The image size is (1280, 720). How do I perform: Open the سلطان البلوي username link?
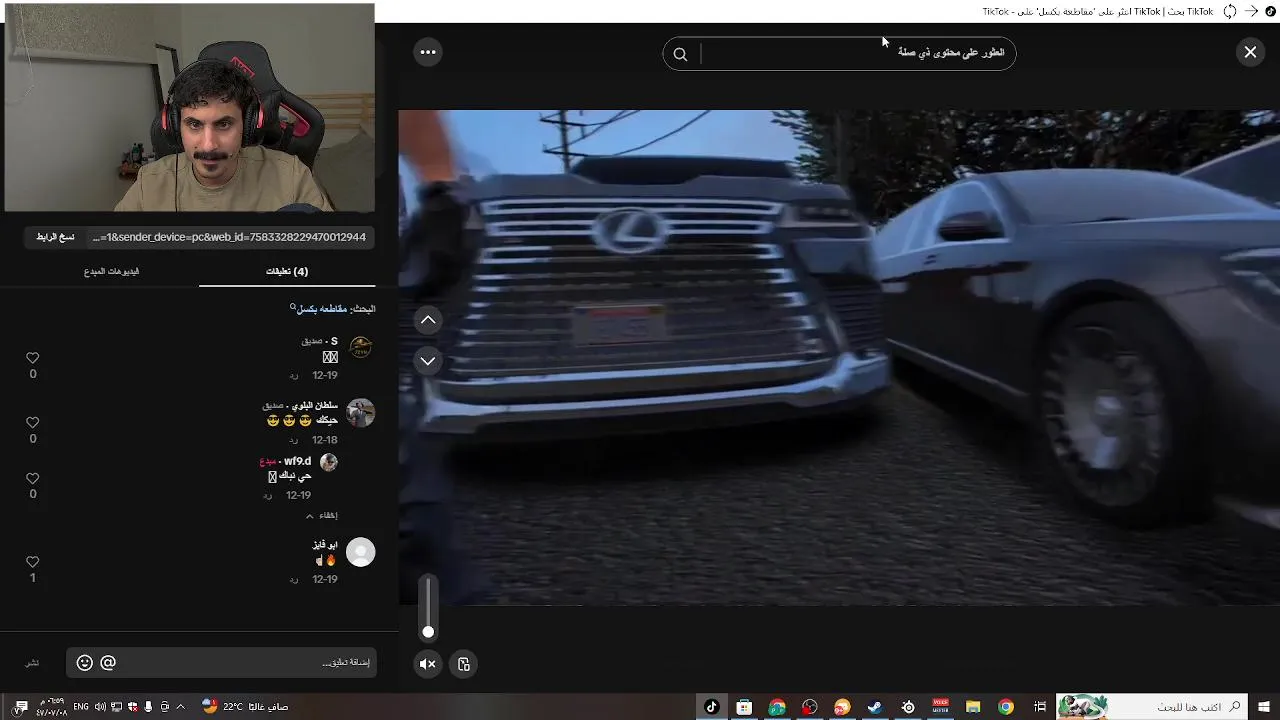point(314,405)
